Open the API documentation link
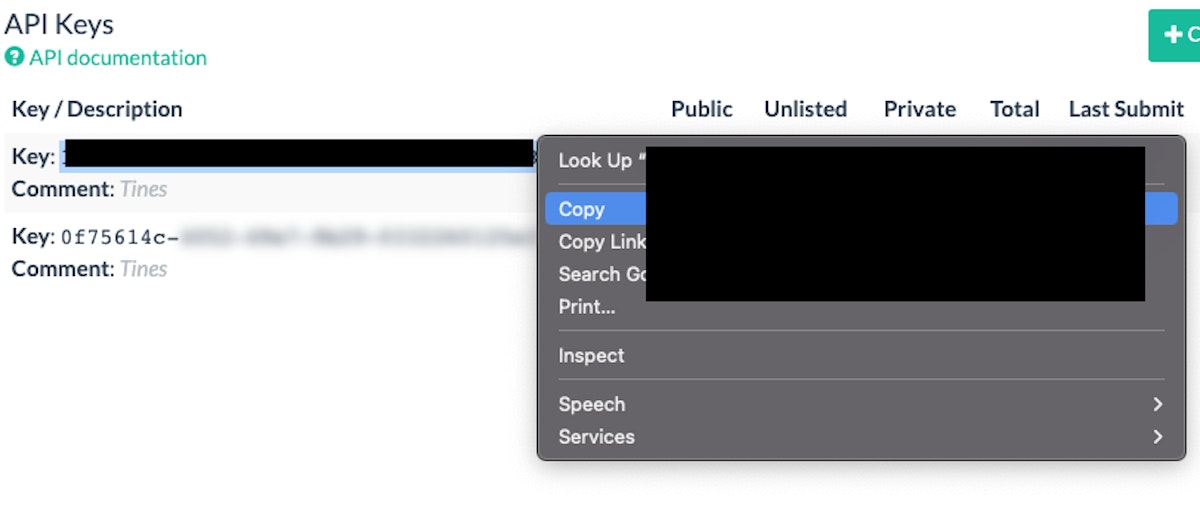 117,58
